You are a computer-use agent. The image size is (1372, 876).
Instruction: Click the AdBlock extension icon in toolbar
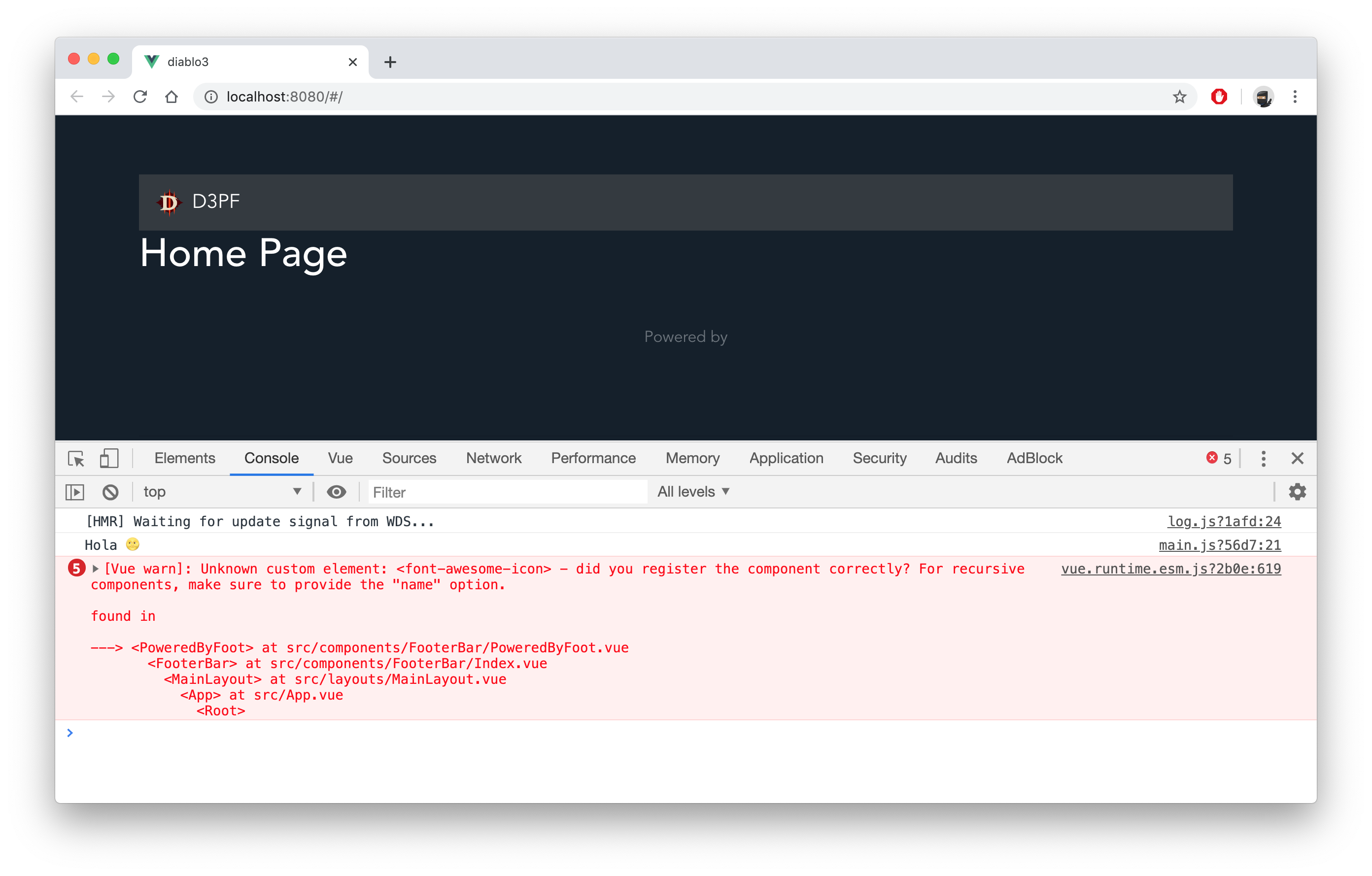[1219, 97]
